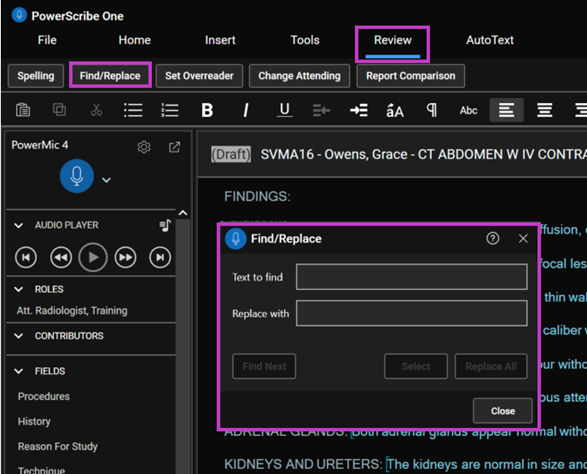The height and width of the screenshot is (474, 587).
Task: Click the Set Overreader button
Action: [199, 76]
